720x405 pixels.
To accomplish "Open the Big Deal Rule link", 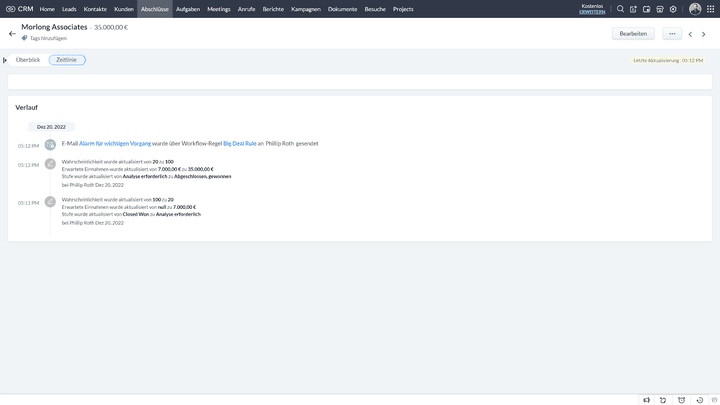I will (239, 143).
